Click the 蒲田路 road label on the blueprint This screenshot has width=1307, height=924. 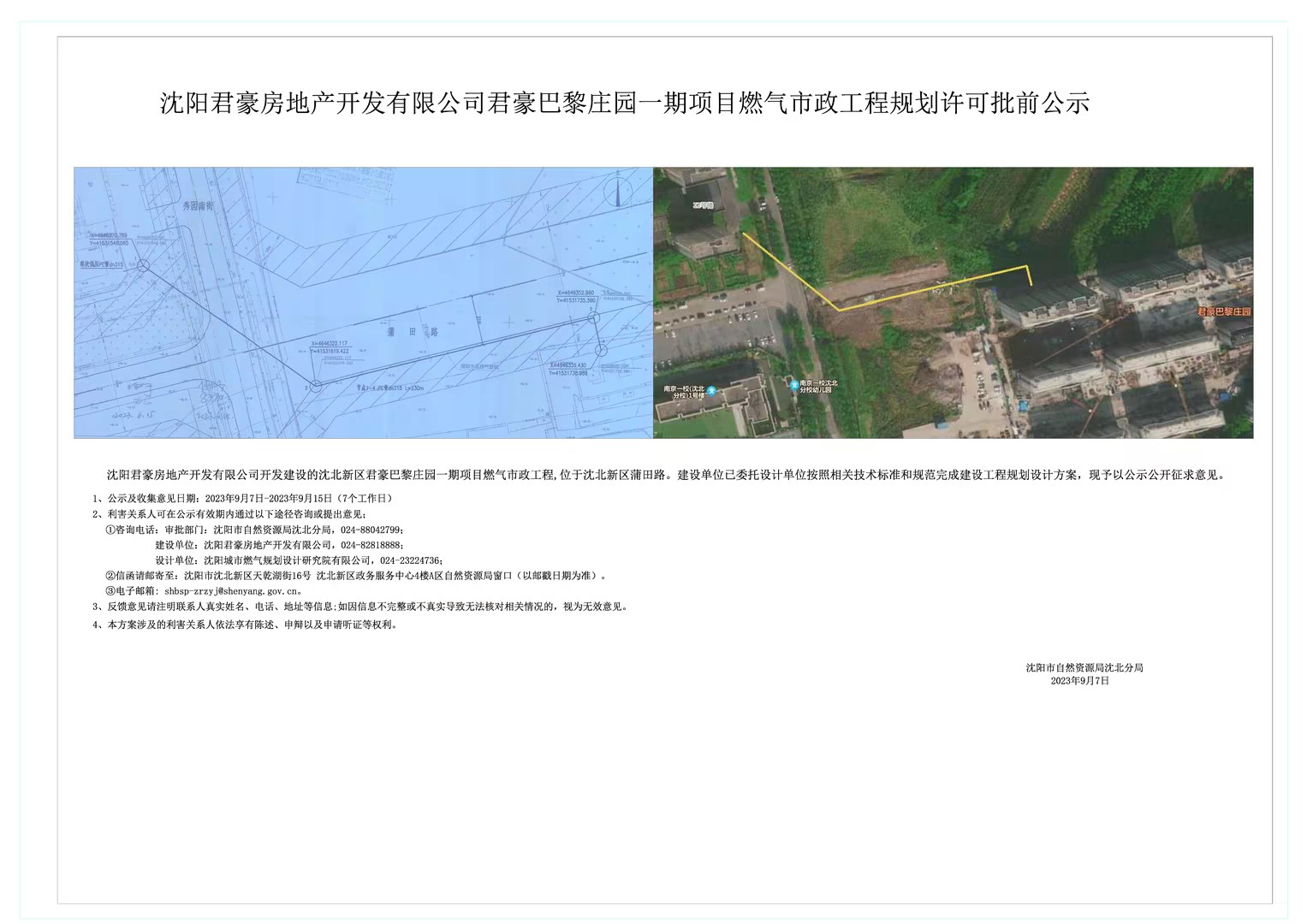pos(412,331)
